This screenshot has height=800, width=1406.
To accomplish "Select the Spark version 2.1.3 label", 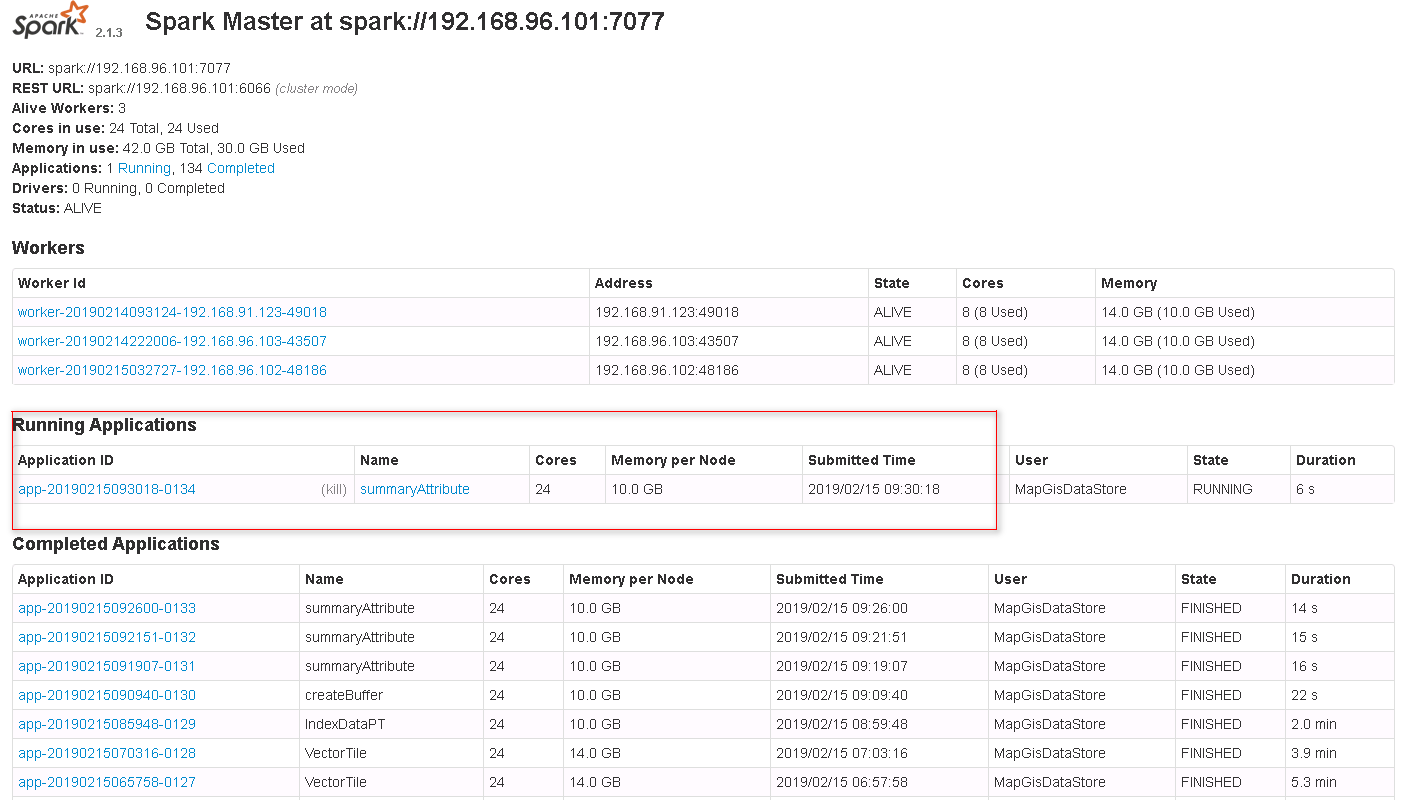I will coord(109,33).
